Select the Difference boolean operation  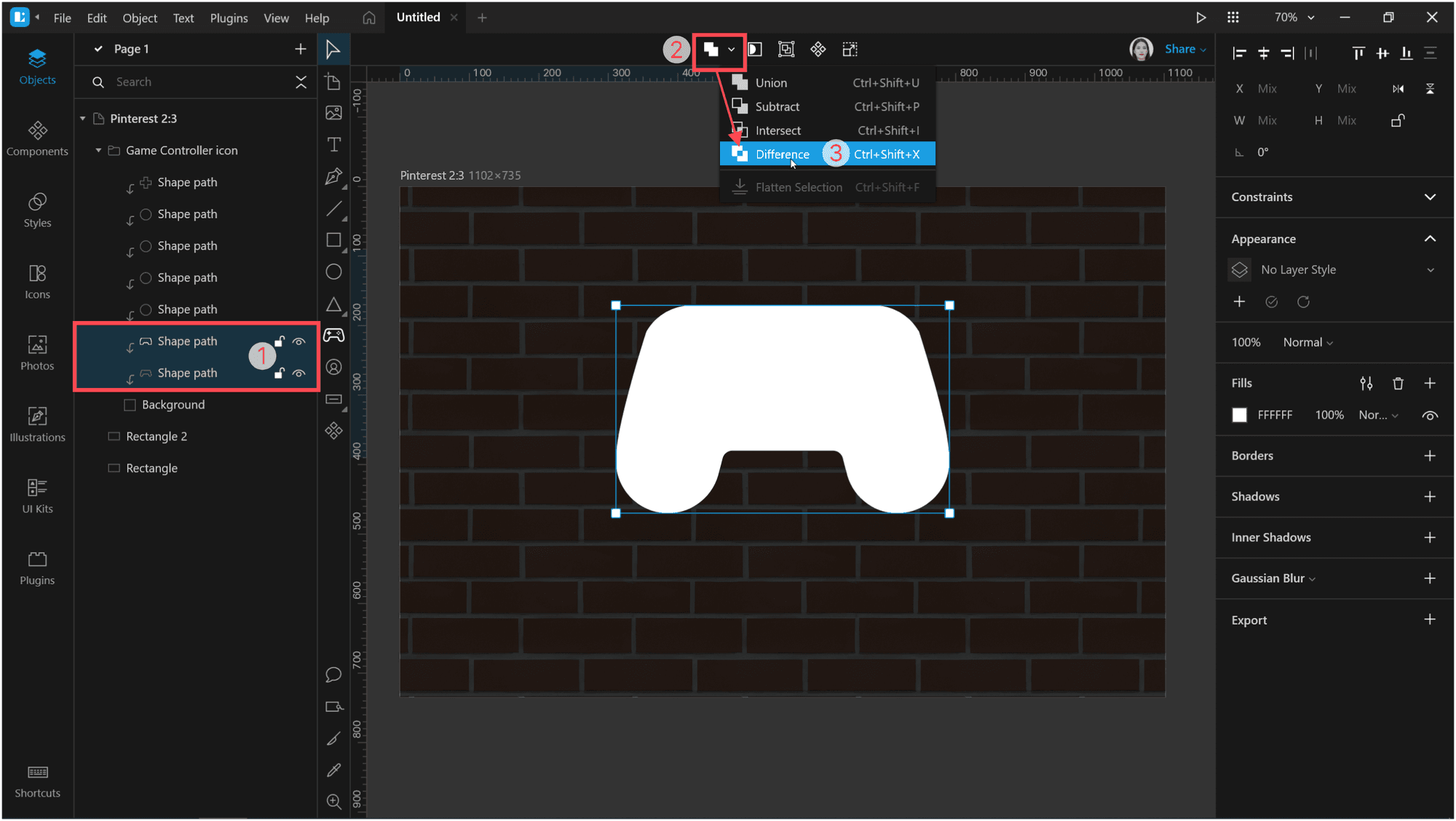pos(783,154)
